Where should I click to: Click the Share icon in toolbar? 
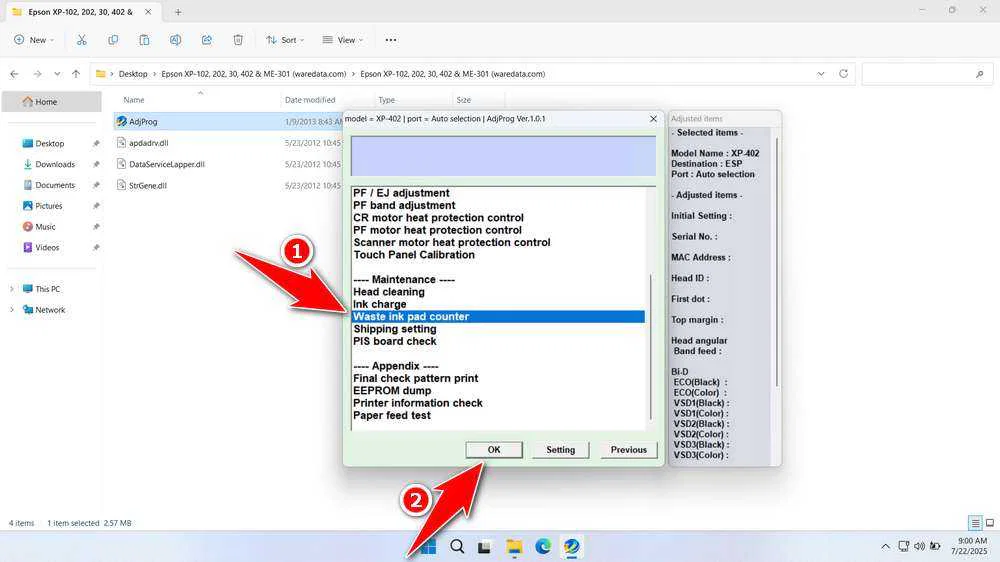(x=206, y=40)
